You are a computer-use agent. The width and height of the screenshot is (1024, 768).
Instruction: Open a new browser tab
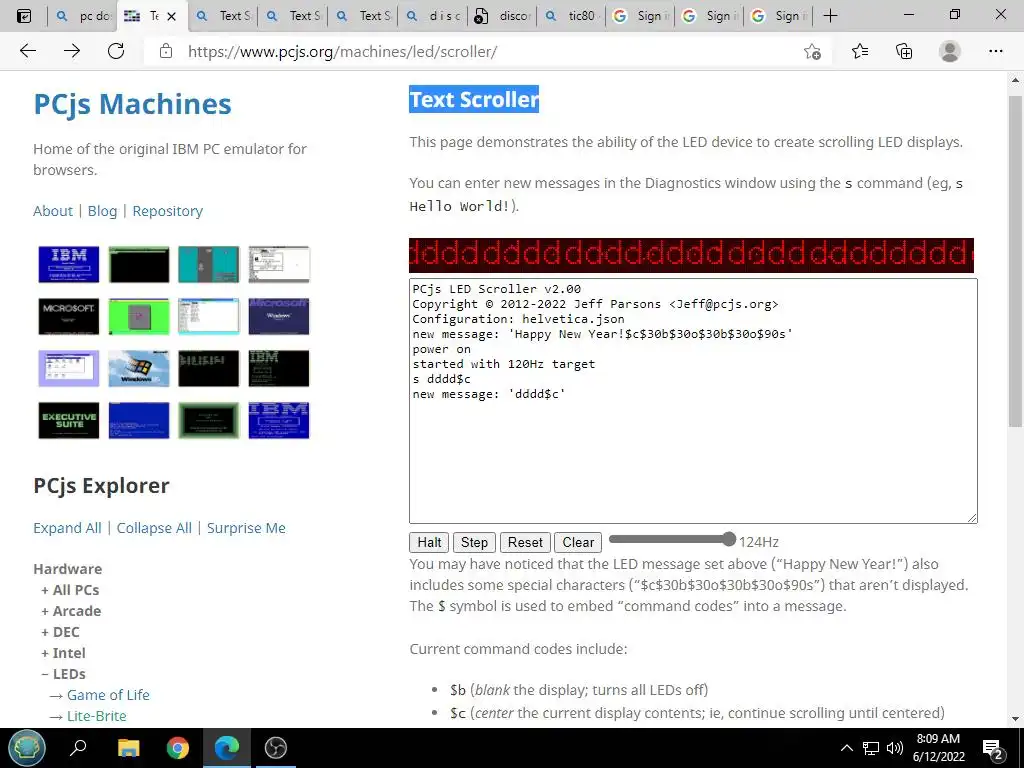(x=831, y=16)
